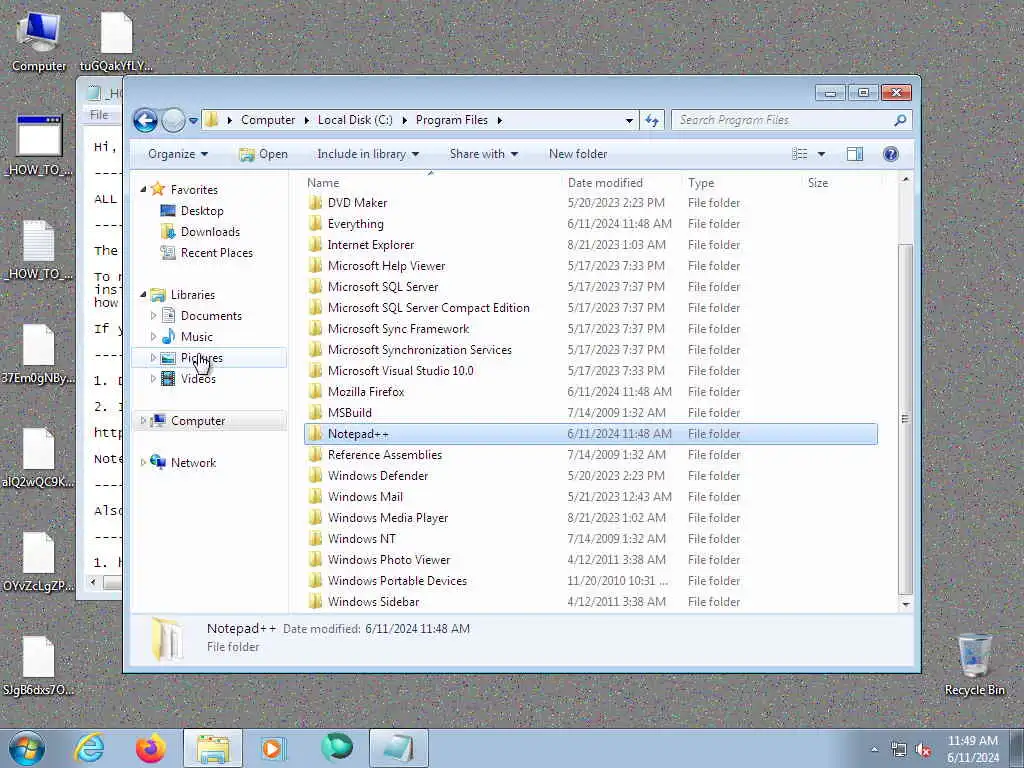The image size is (1024, 768).
Task: Click the change view icon
Action: coord(799,154)
